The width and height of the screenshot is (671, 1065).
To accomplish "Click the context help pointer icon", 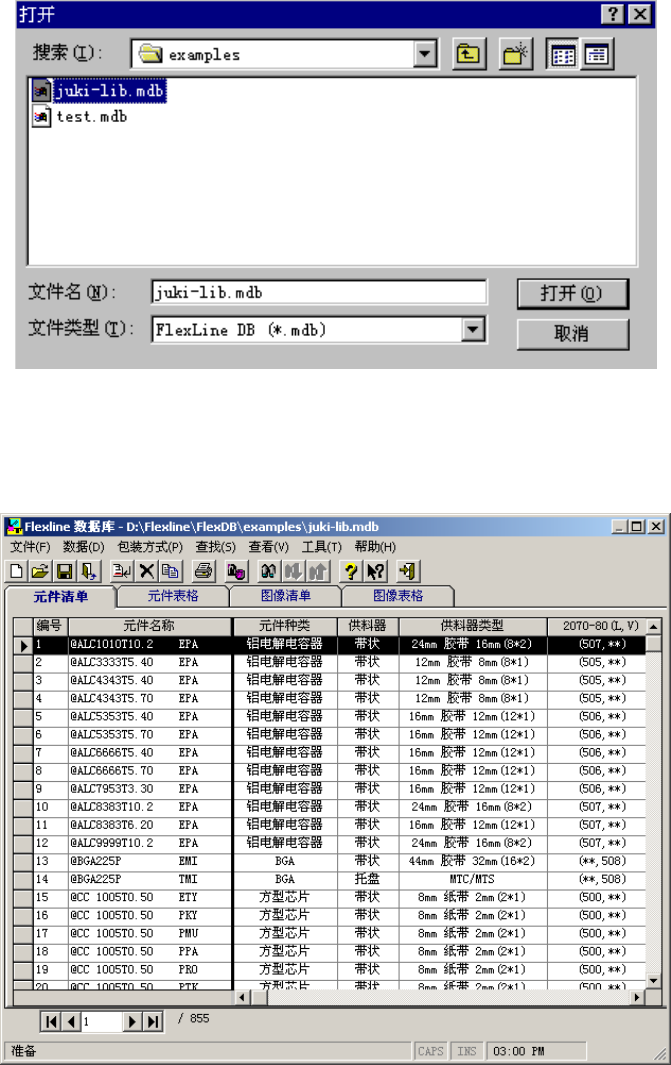I will pos(376,571).
